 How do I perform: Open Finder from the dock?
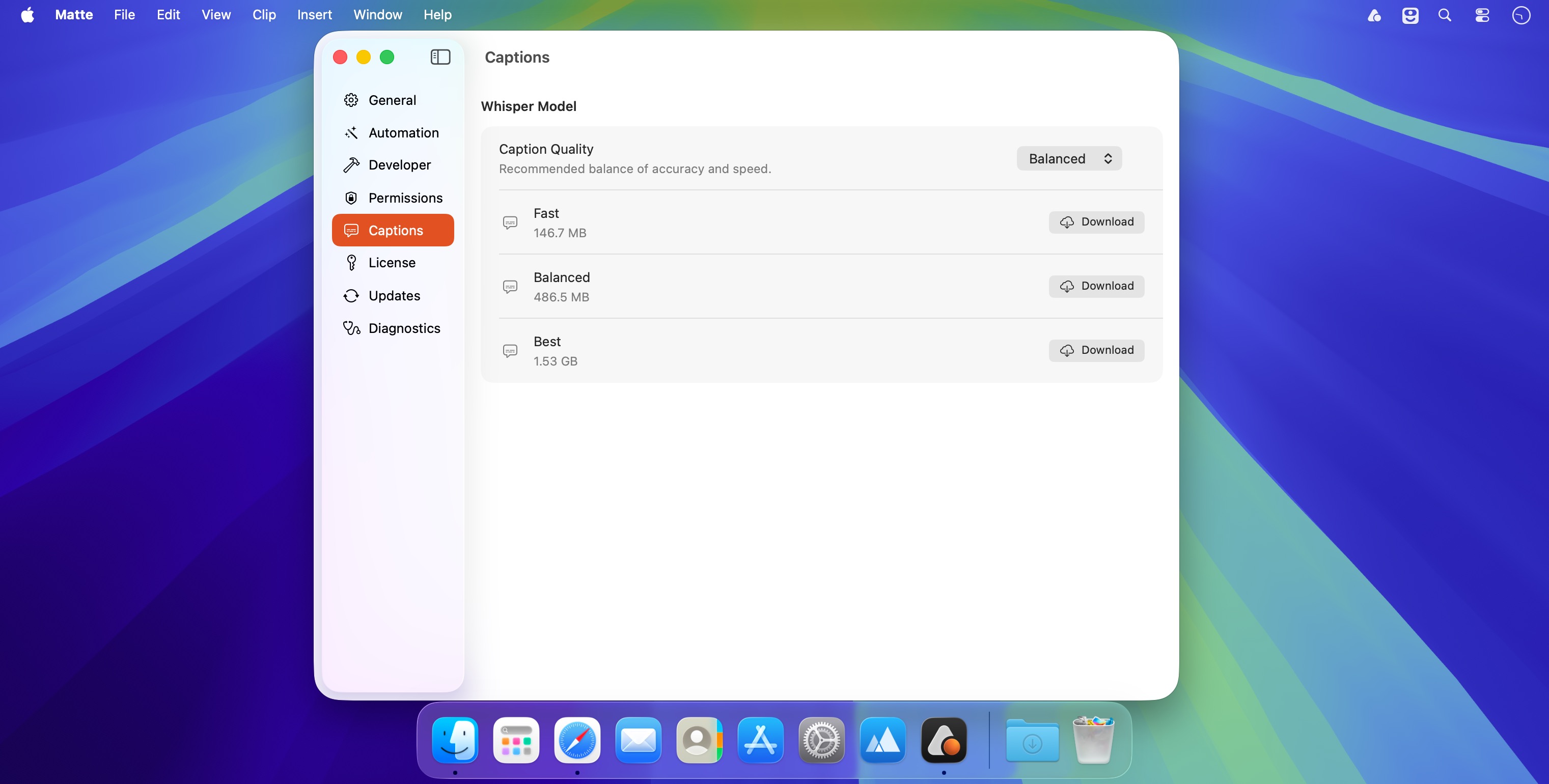[x=455, y=740]
